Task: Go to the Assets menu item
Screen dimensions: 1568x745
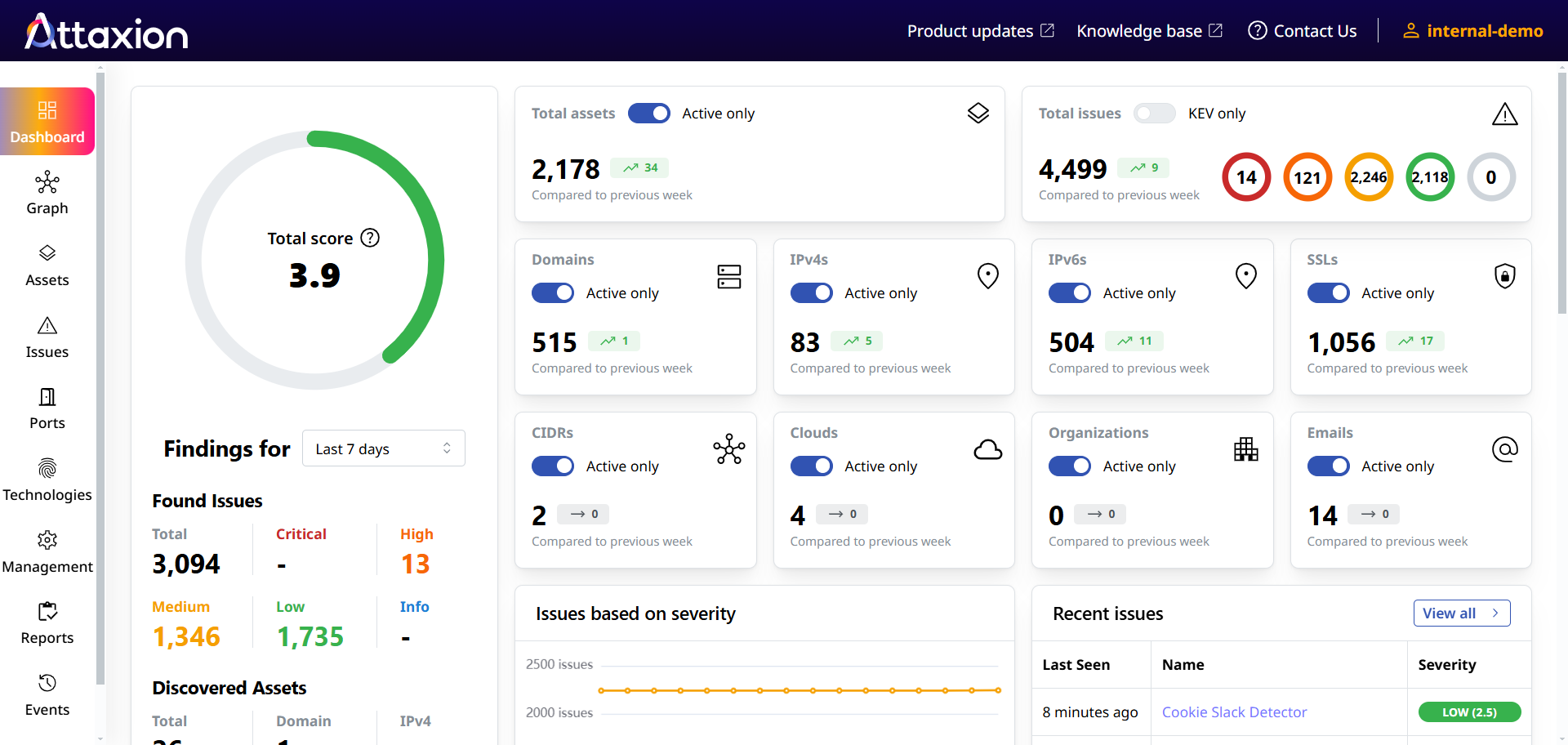Action: point(47,266)
